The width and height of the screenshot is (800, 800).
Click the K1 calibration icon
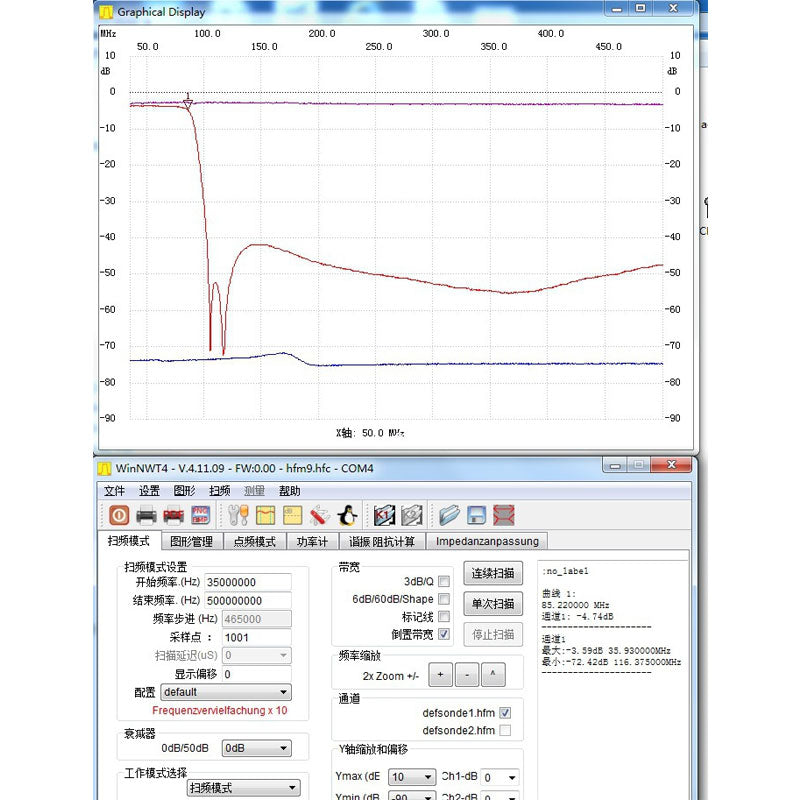[x=384, y=515]
